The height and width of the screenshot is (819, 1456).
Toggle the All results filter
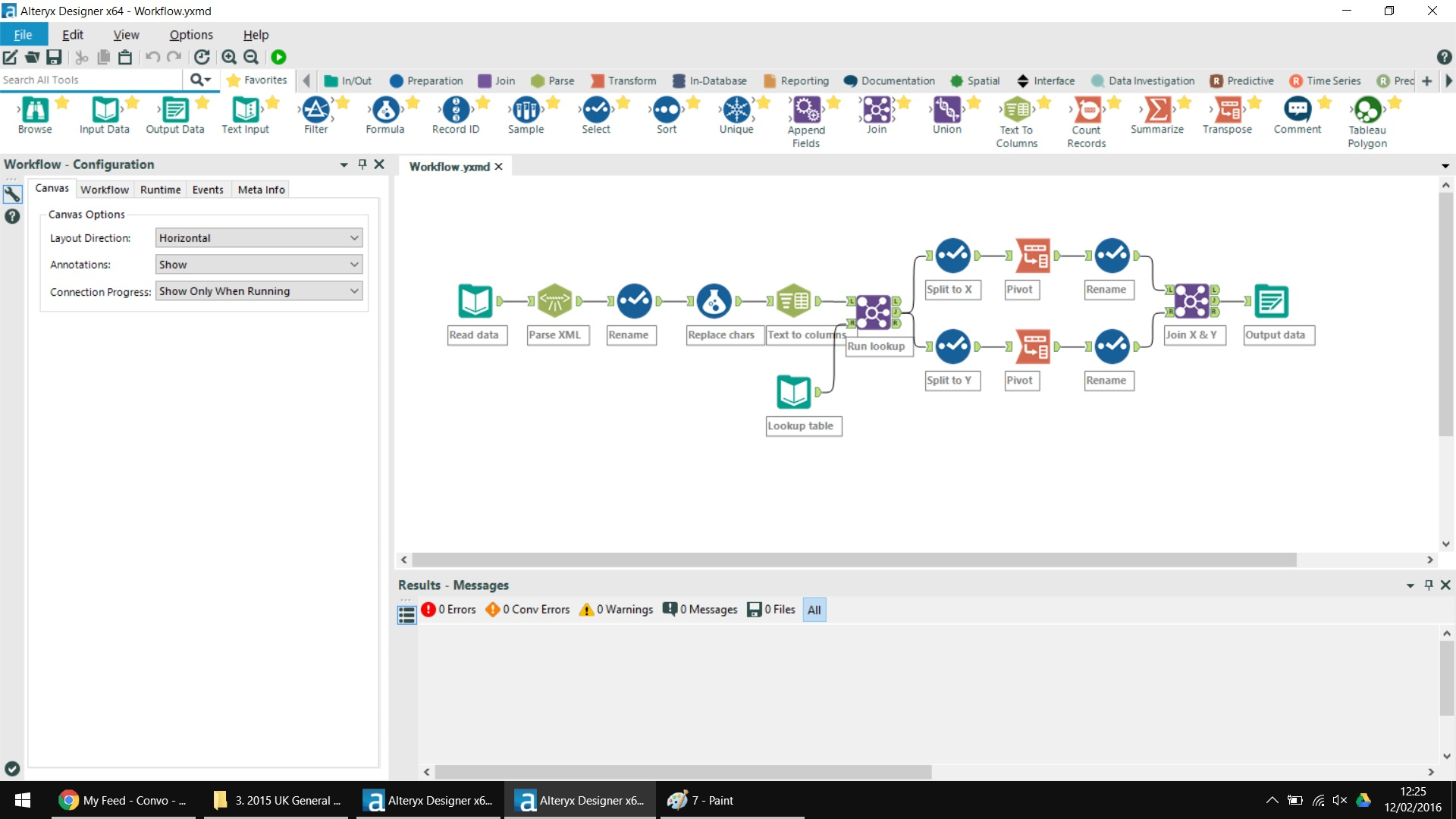(x=814, y=610)
